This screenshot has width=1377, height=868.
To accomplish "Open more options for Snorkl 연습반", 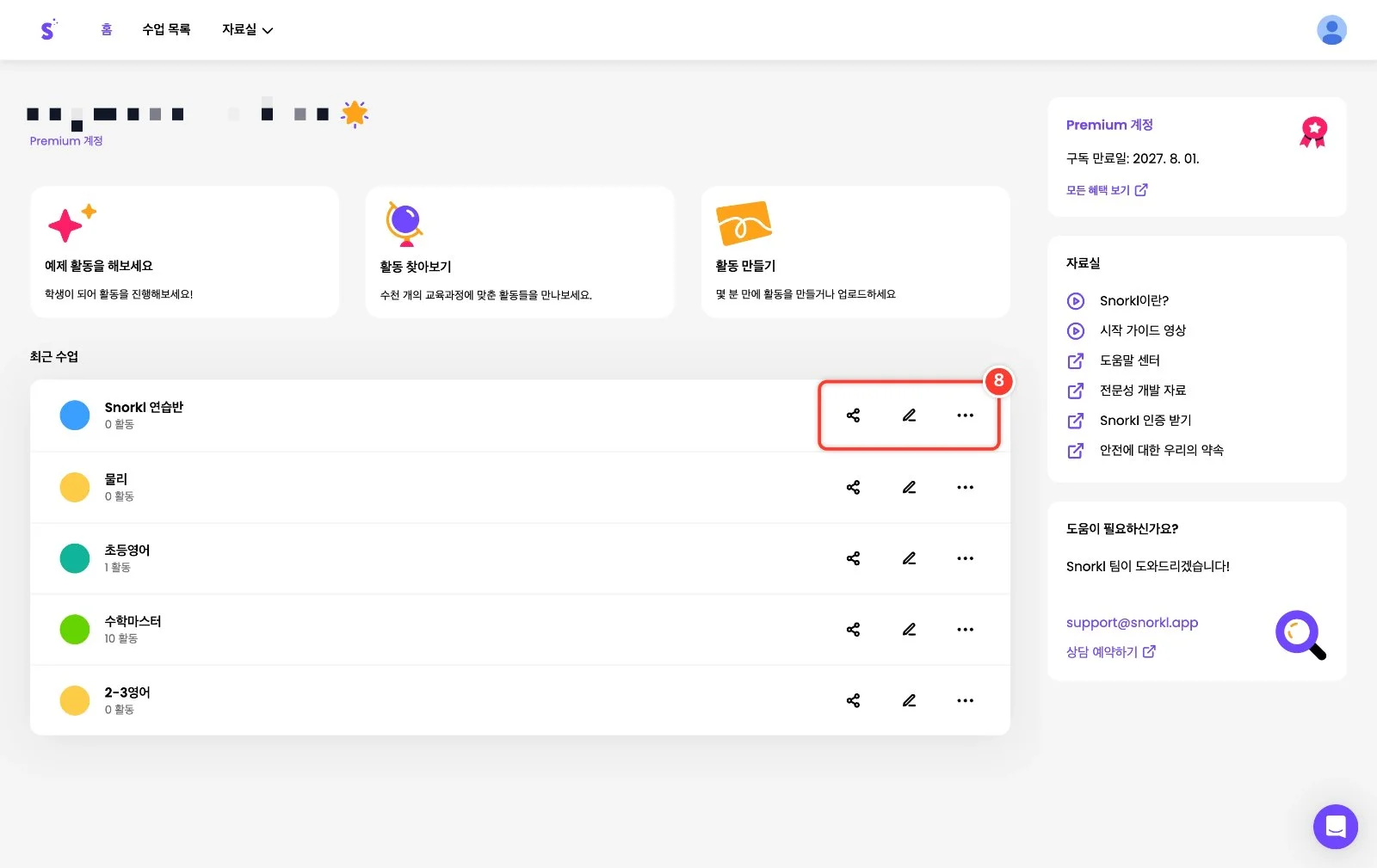I will click(966, 416).
